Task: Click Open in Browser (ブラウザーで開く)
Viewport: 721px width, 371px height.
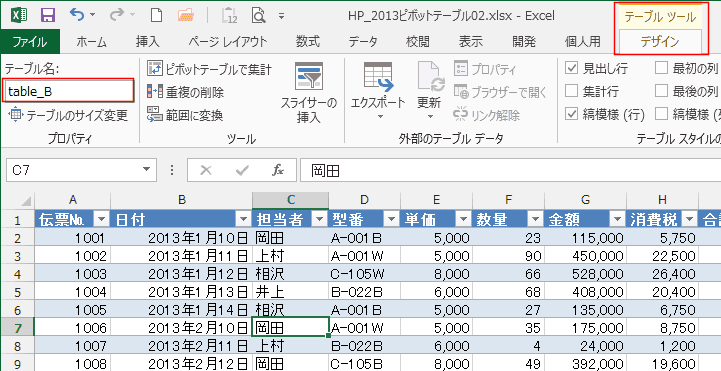Action: (500, 92)
